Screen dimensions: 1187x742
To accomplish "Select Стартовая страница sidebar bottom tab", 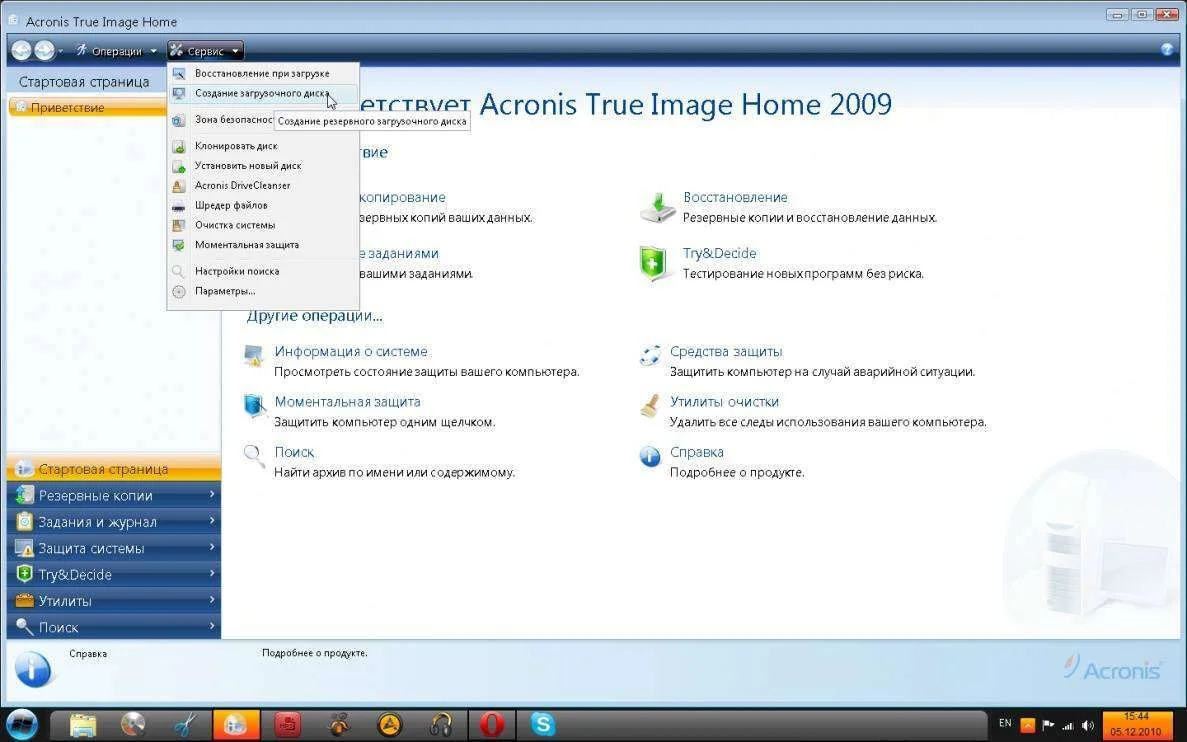I will pyautogui.click(x=114, y=469).
